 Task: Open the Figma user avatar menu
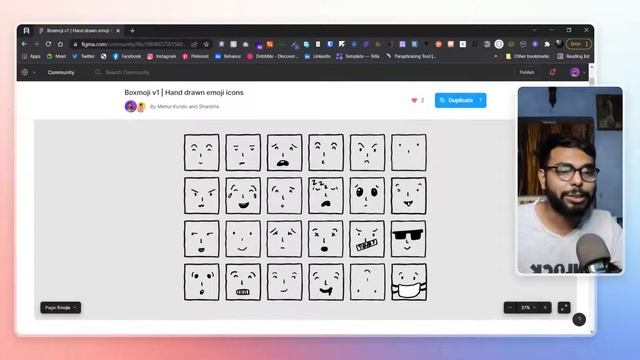click(575, 72)
